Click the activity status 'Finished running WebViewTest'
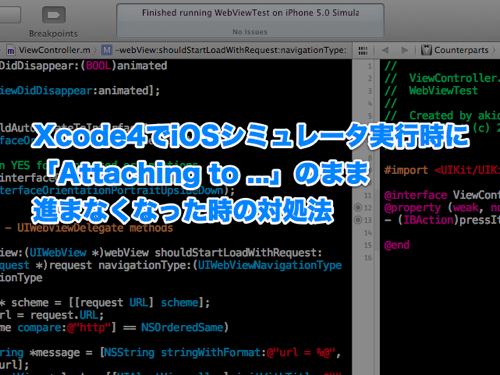500x375 pixels. pos(250,13)
